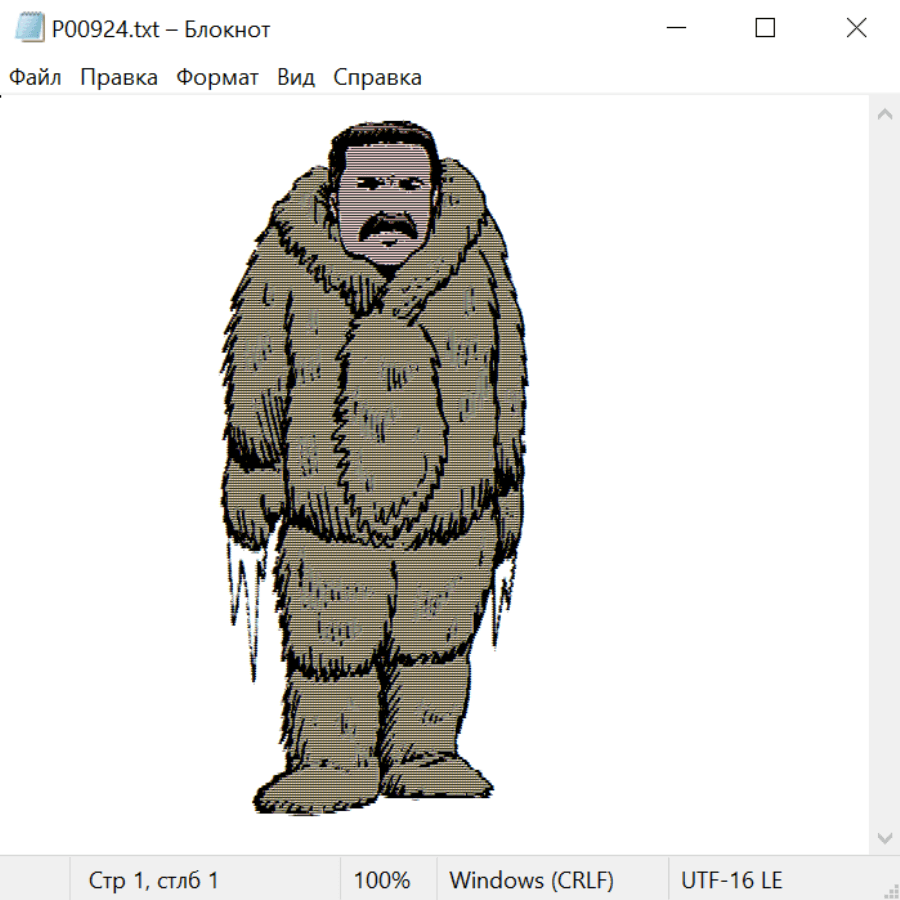Click the resize grip in status bar corner
The width and height of the screenshot is (900, 900).
pyautogui.click(x=890, y=890)
